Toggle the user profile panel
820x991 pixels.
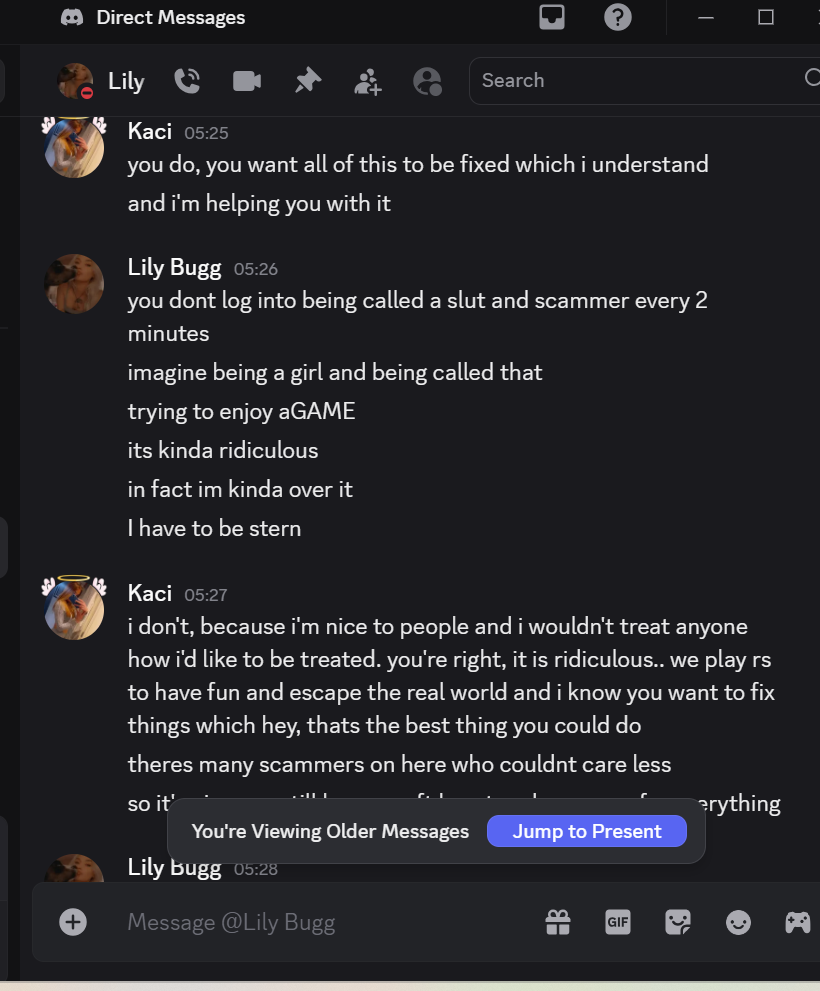click(x=427, y=81)
